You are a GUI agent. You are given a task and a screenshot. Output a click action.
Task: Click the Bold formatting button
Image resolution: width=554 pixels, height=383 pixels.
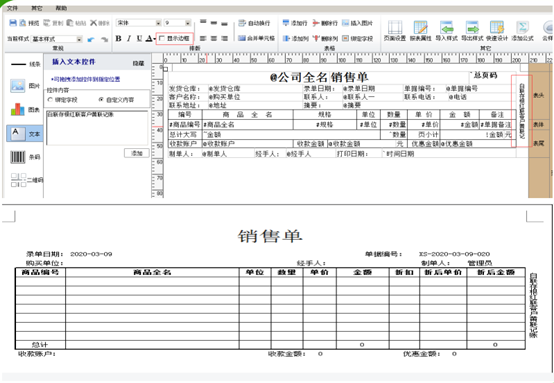119,38
